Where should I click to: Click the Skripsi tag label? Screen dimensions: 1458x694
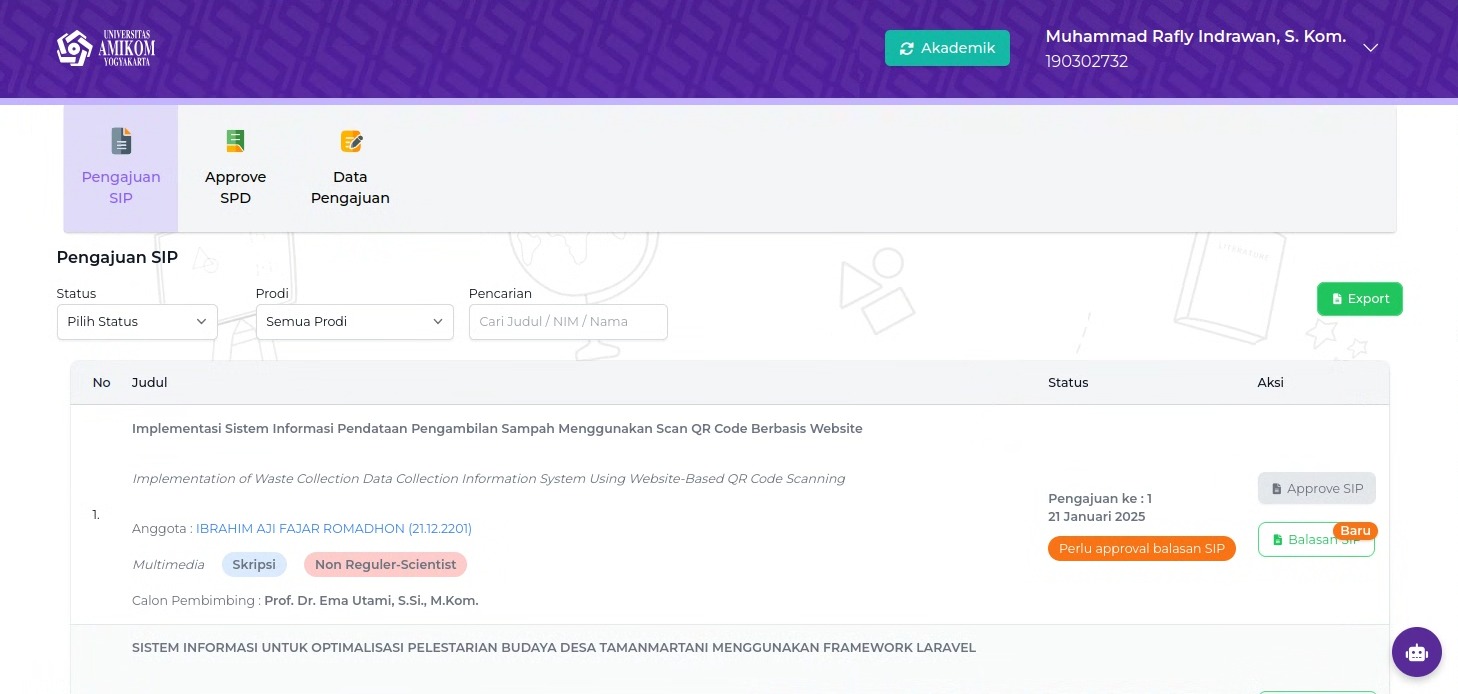tap(254, 565)
